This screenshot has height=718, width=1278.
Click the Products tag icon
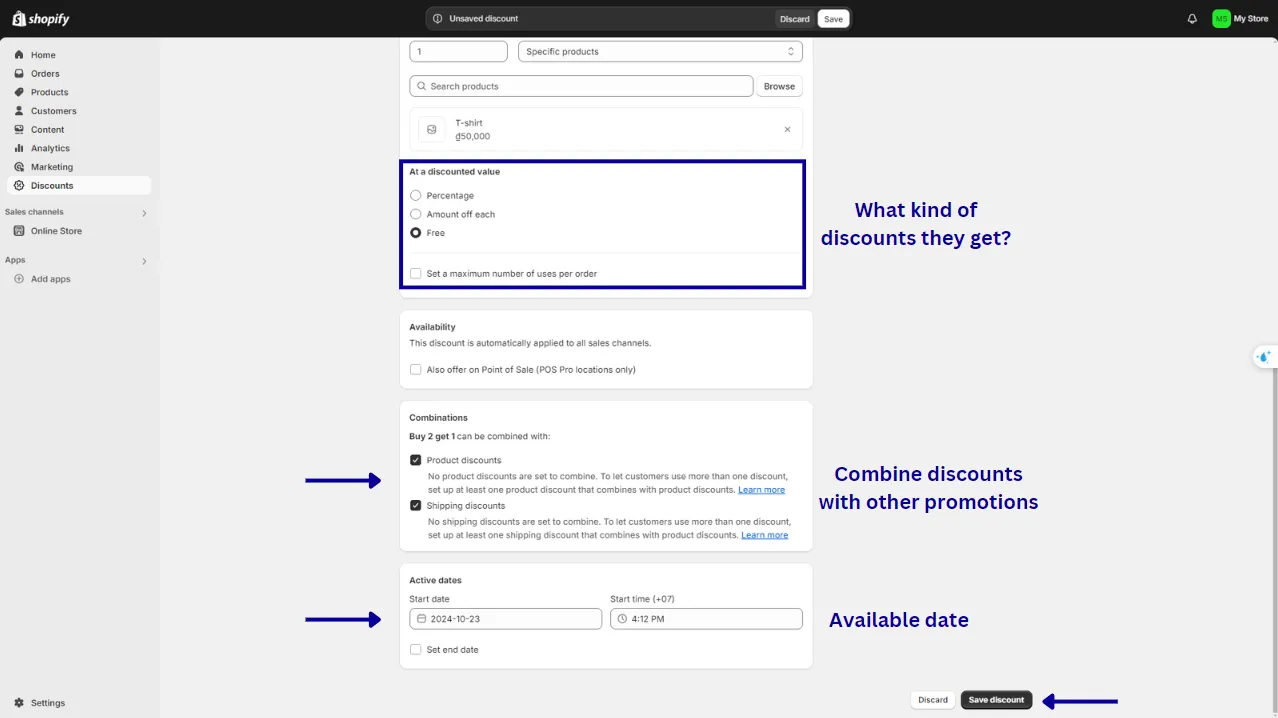click(19, 92)
